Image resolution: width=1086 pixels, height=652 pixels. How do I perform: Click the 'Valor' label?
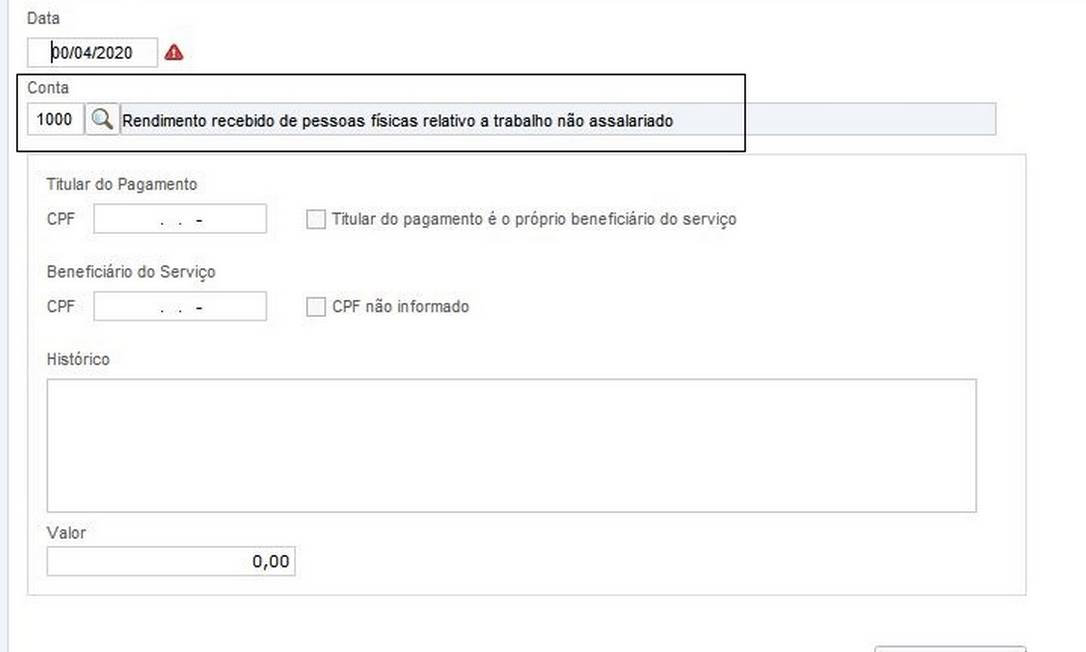point(66,533)
